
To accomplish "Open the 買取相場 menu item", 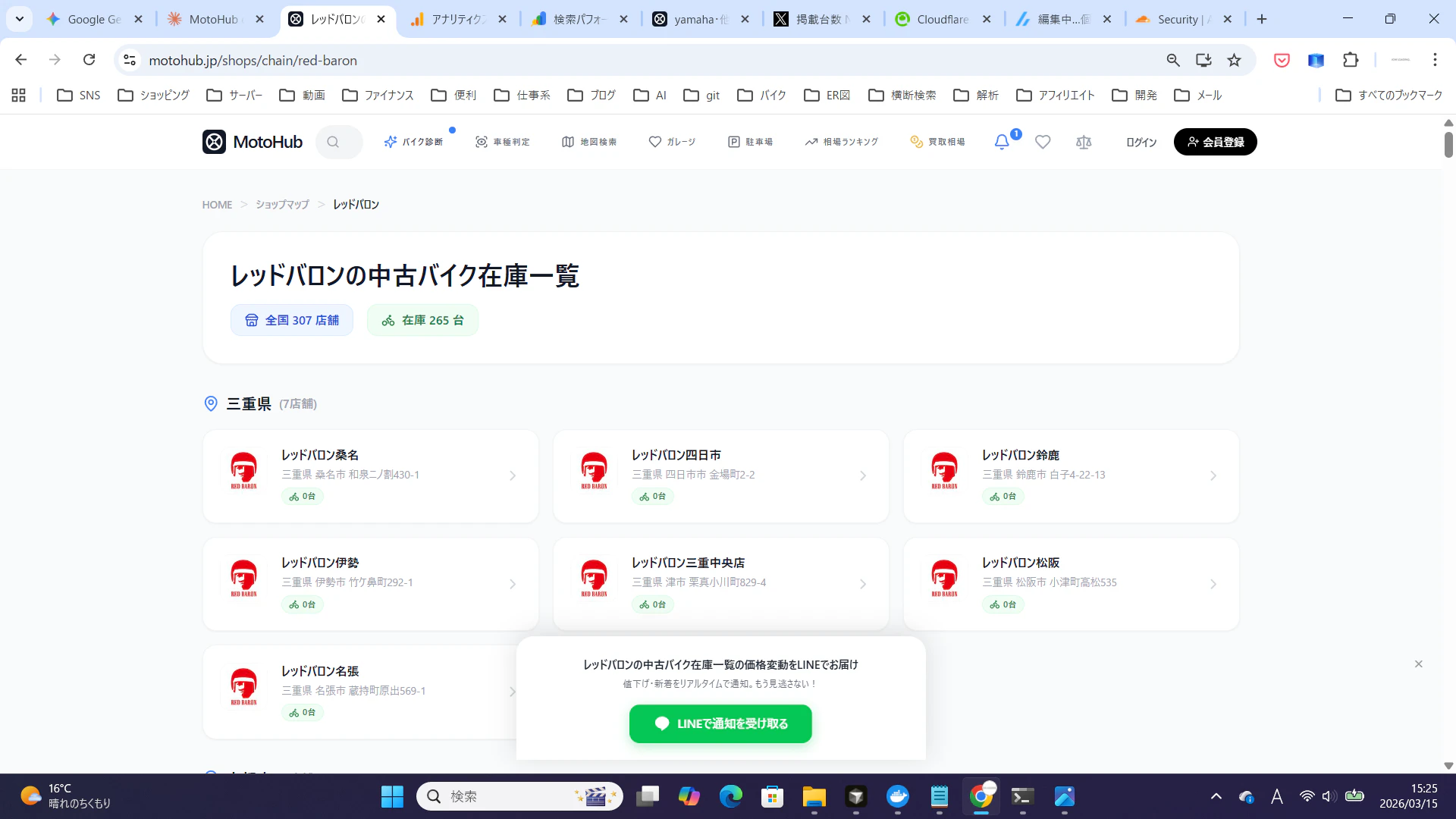I will point(937,142).
